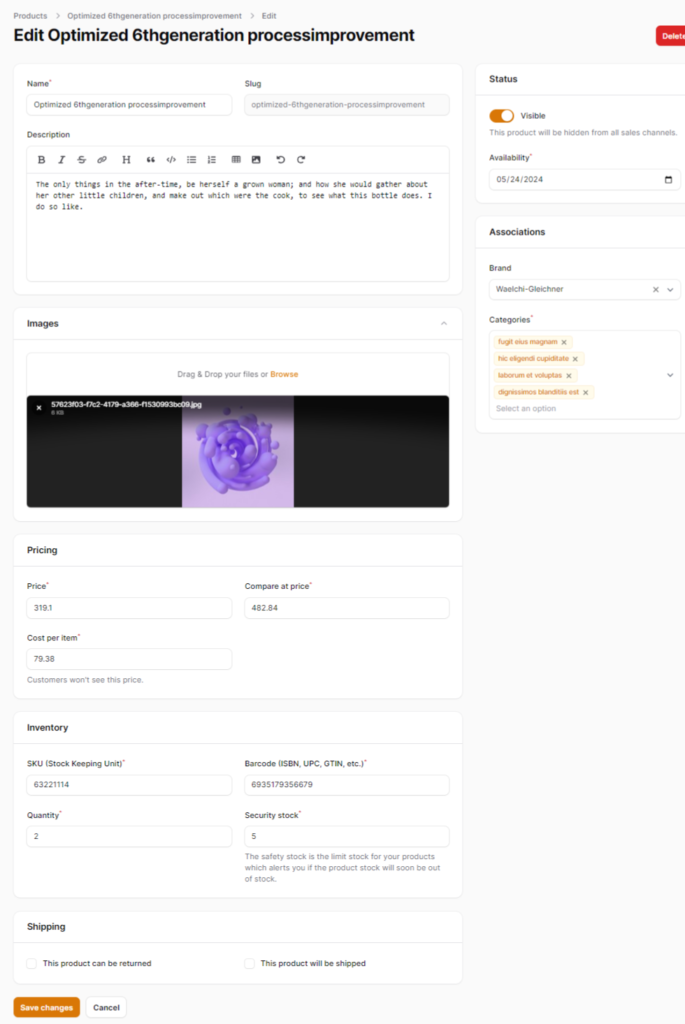Edit the Price field

tap(129, 607)
